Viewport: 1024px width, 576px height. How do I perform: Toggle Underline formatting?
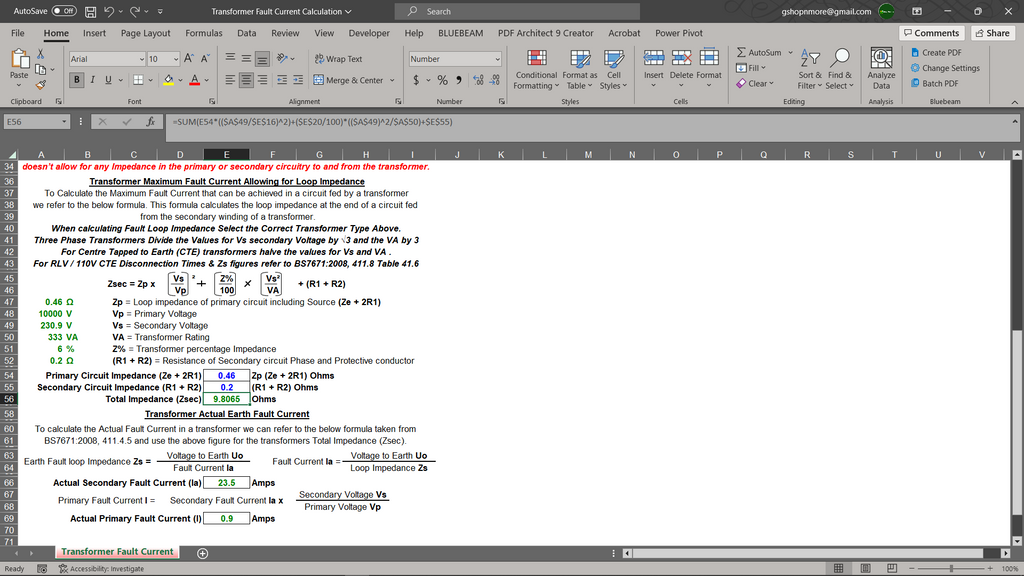click(108, 80)
